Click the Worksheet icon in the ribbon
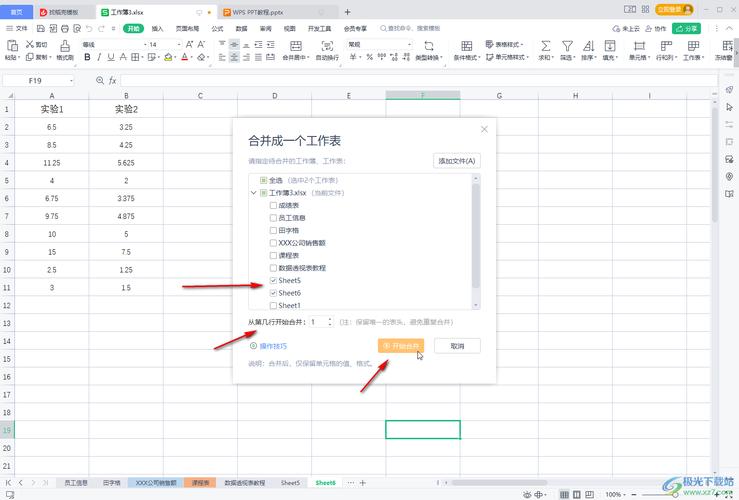This screenshot has height=500, width=739. (x=693, y=46)
